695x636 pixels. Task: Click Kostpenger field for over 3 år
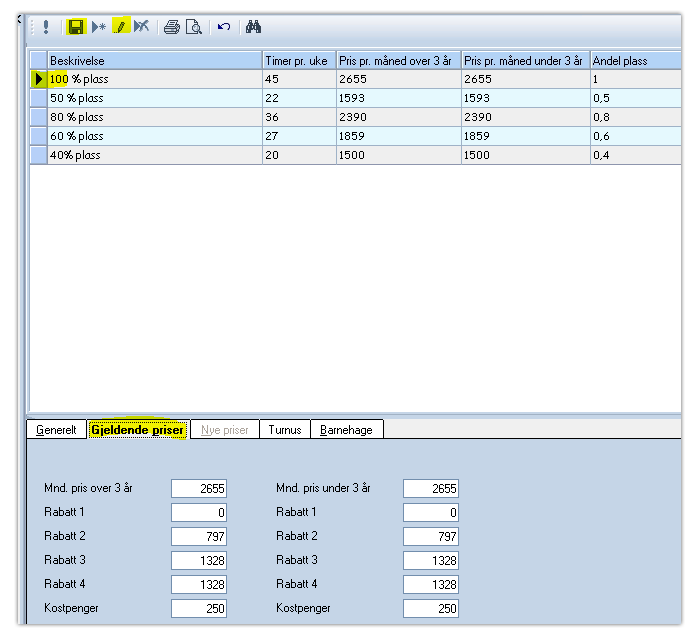(x=199, y=608)
